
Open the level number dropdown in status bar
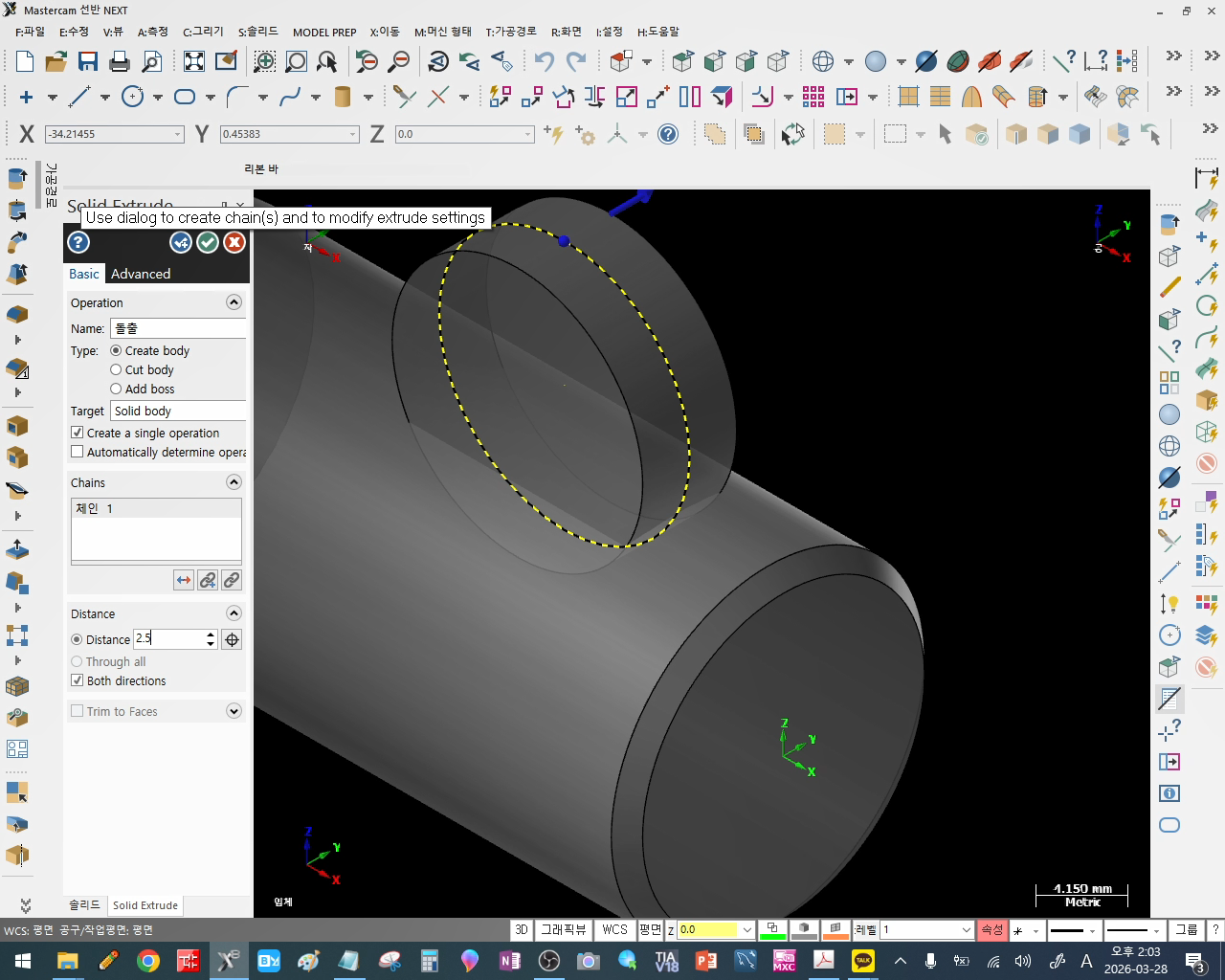pyautogui.click(x=966, y=930)
